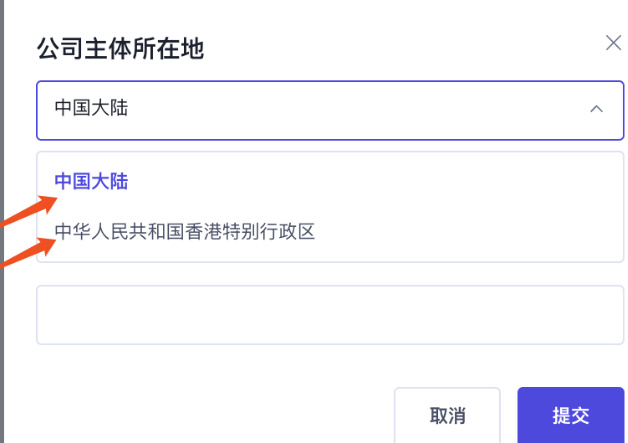The image size is (628, 443).
Task: Select 中国大陆 from the dropdown list
Action: tap(92, 181)
